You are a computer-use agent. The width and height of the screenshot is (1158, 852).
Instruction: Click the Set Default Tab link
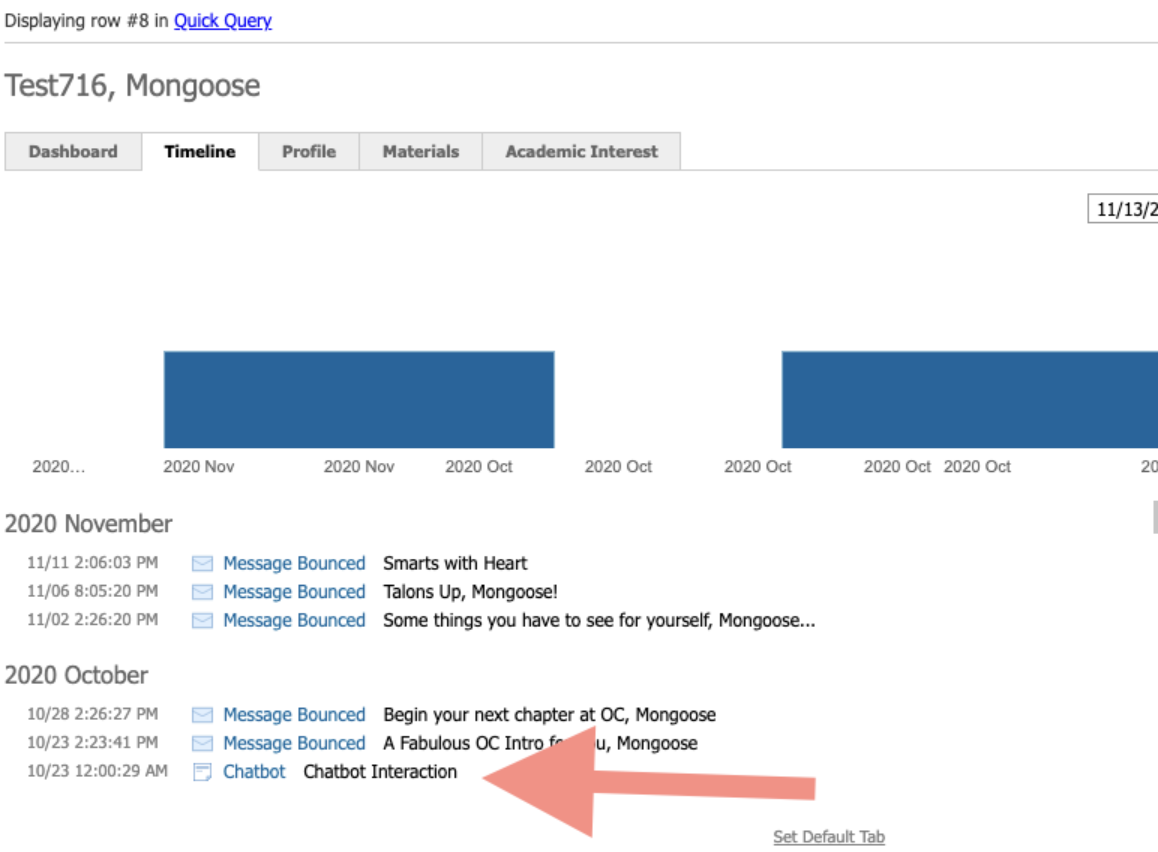pyautogui.click(x=828, y=837)
